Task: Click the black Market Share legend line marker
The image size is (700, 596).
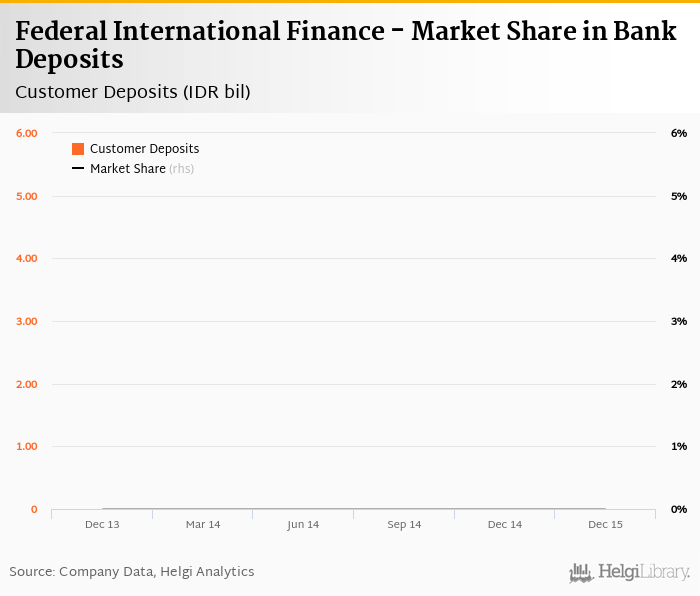Action: pyautogui.click(x=78, y=169)
